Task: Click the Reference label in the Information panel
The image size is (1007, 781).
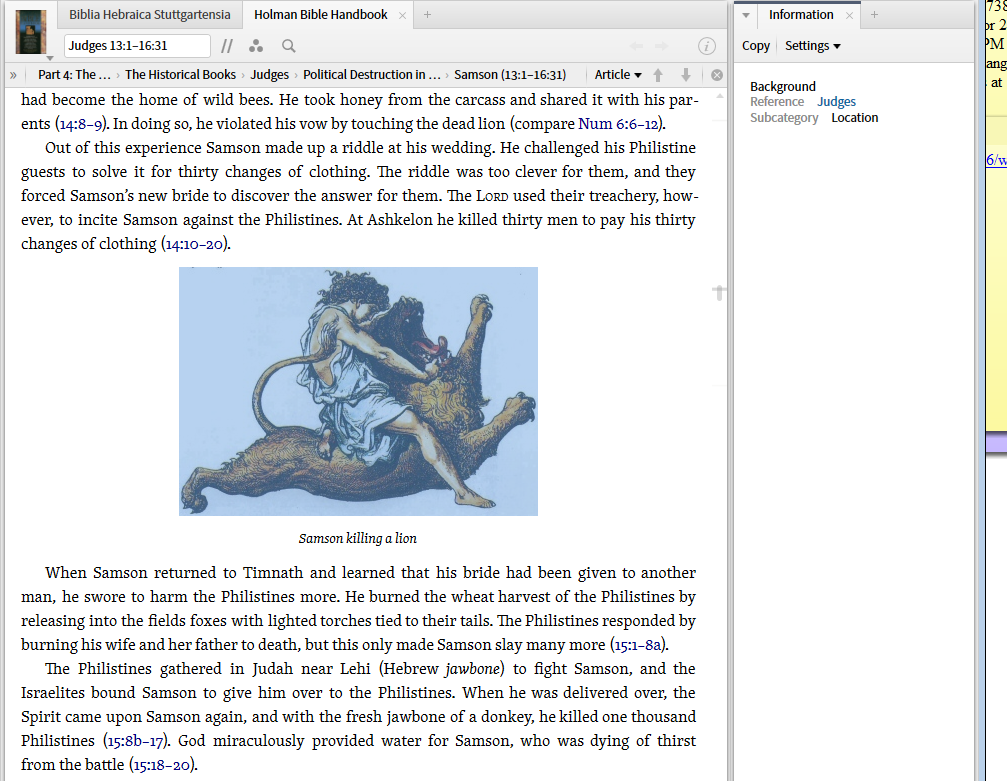Action: click(x=777, y=101)
